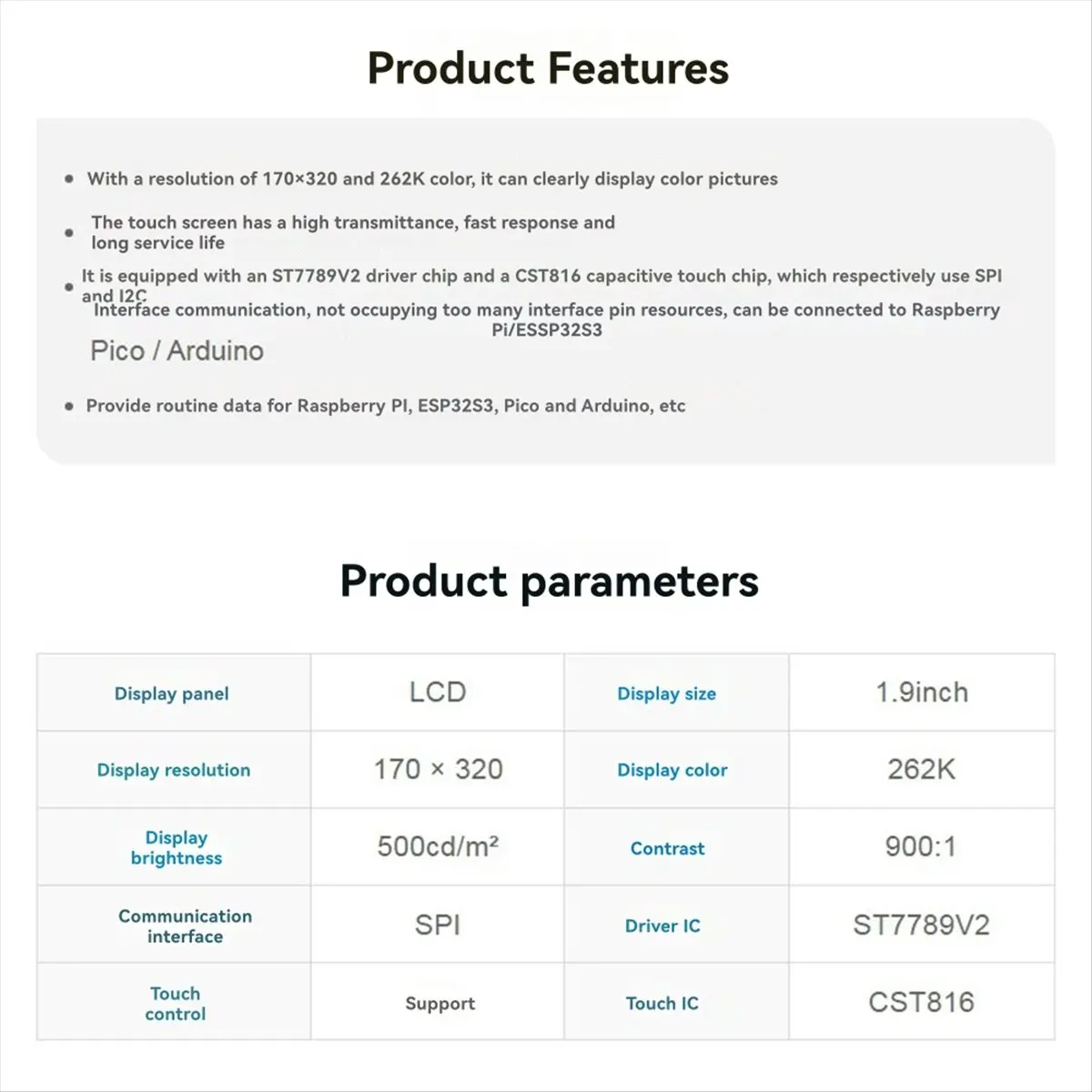Select the Display brightness label
The image size is (1092, 1092).
[176, 847]
